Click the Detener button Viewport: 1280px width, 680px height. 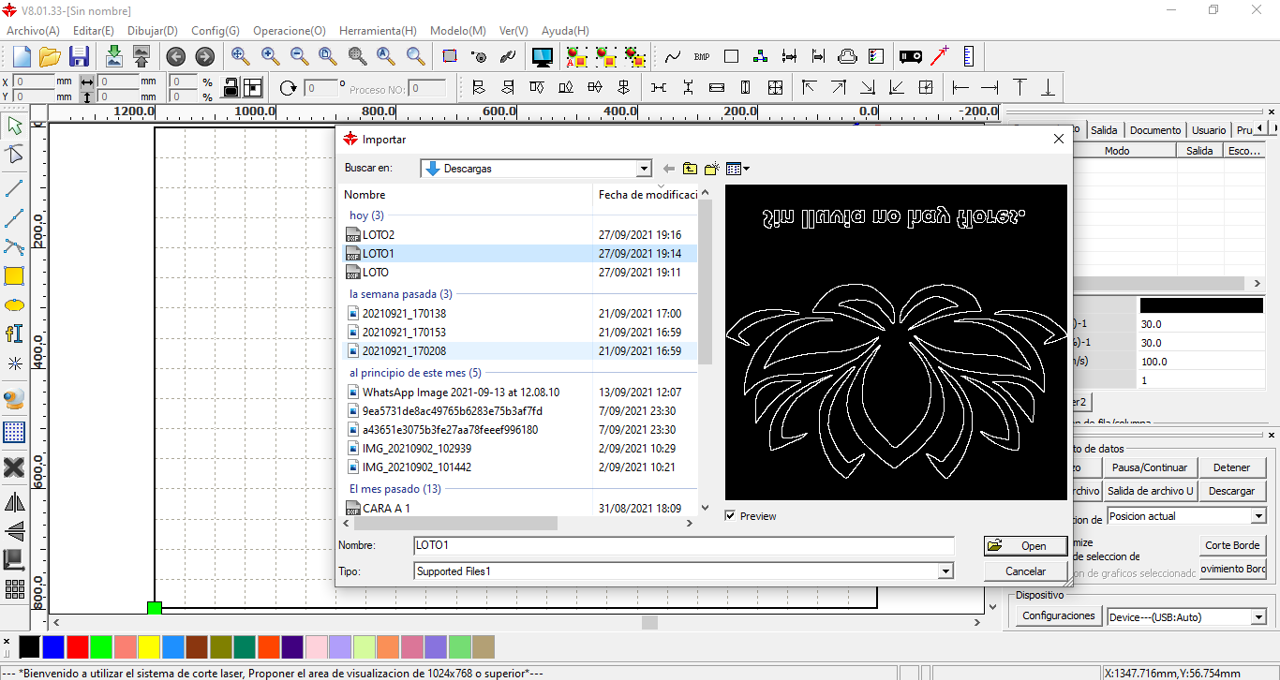coord(1231,467)
